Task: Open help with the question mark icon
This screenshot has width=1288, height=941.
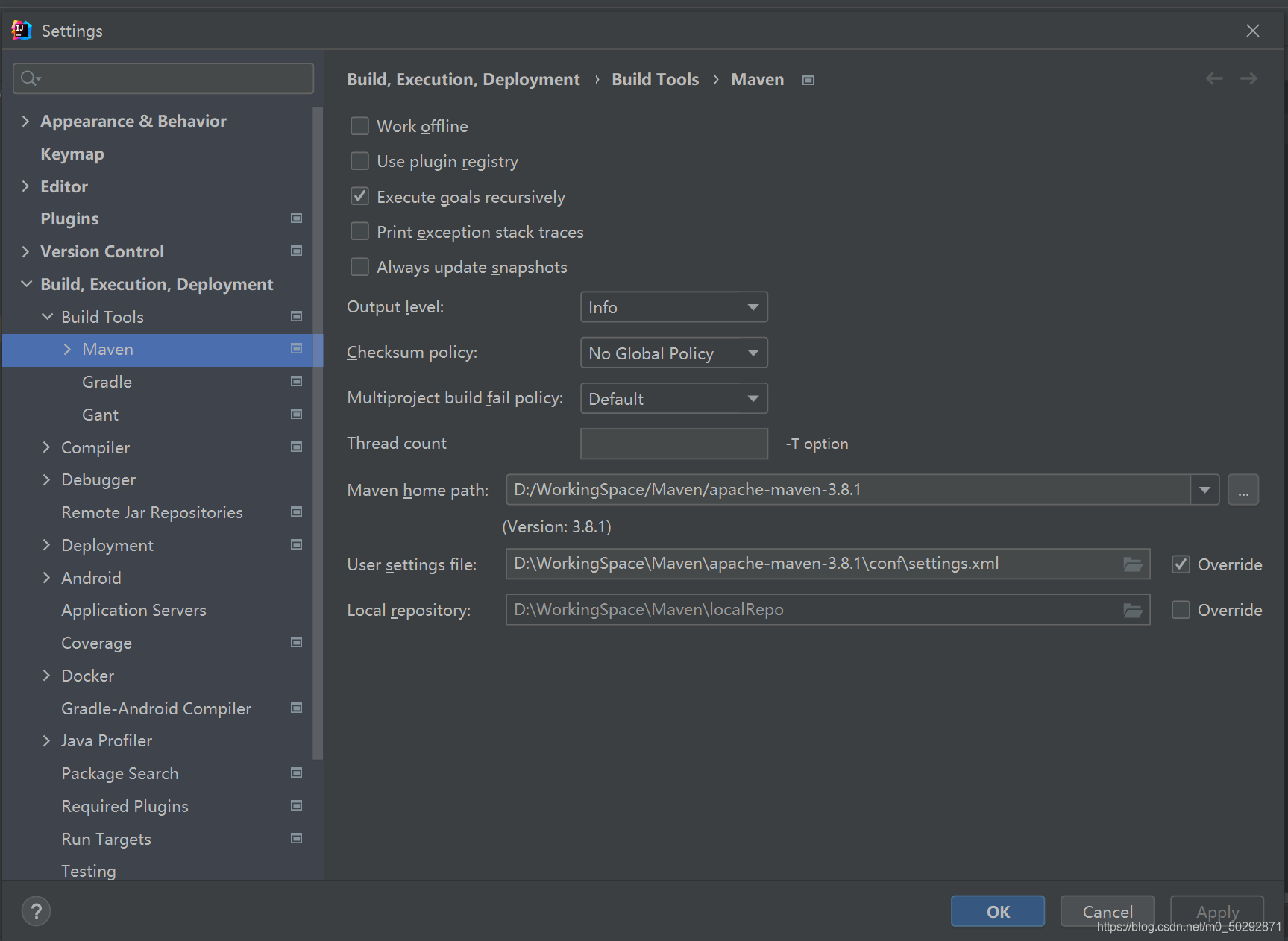Action: pyautogui.click(x=36, y=911)
